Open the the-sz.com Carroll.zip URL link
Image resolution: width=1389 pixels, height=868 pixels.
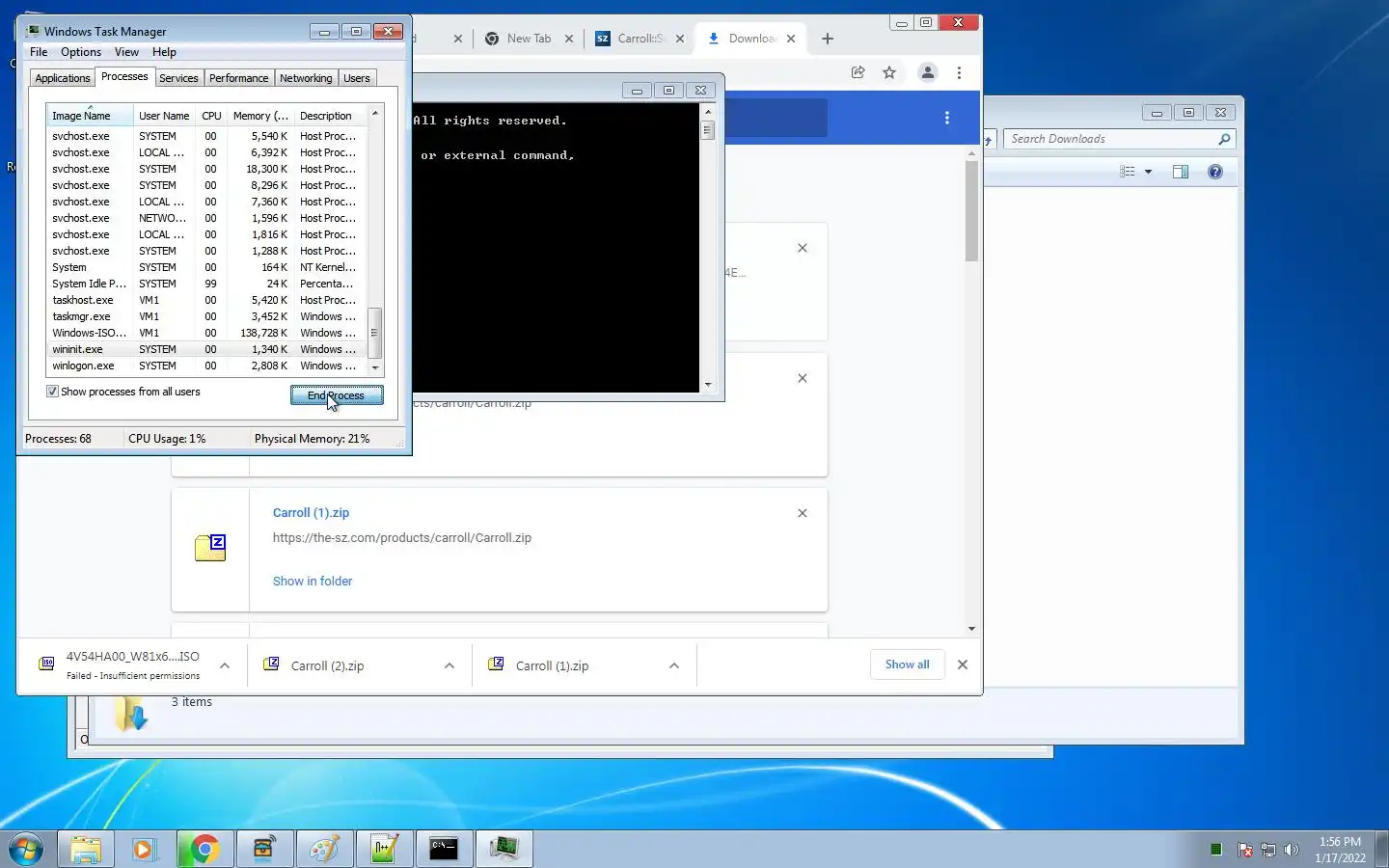point(402,538)
